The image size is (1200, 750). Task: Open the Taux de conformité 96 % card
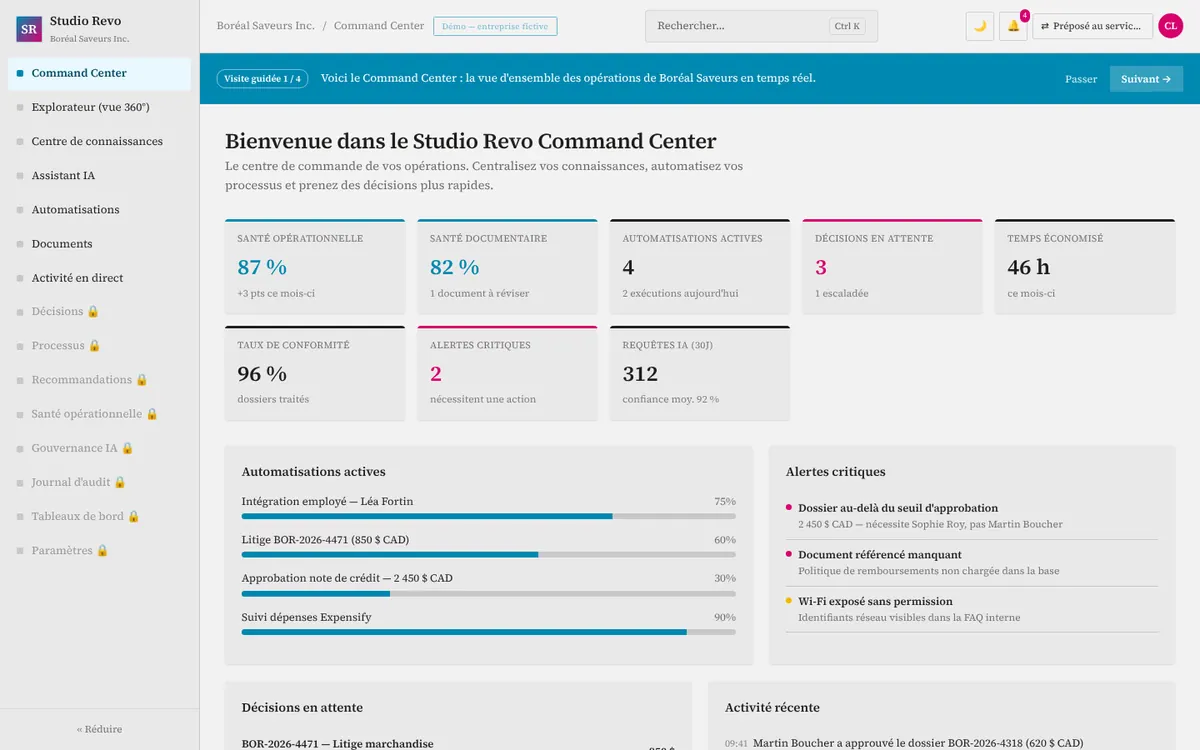coord(315,373)
